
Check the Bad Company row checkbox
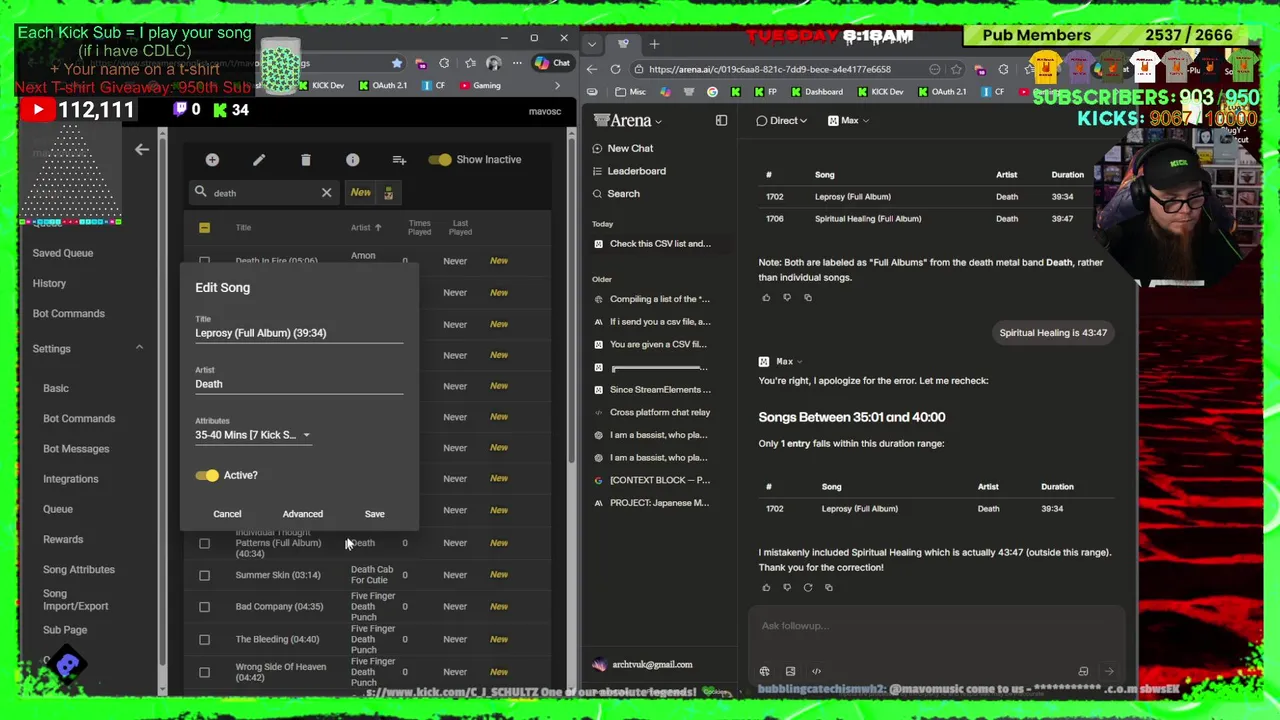tap(204, 607)
